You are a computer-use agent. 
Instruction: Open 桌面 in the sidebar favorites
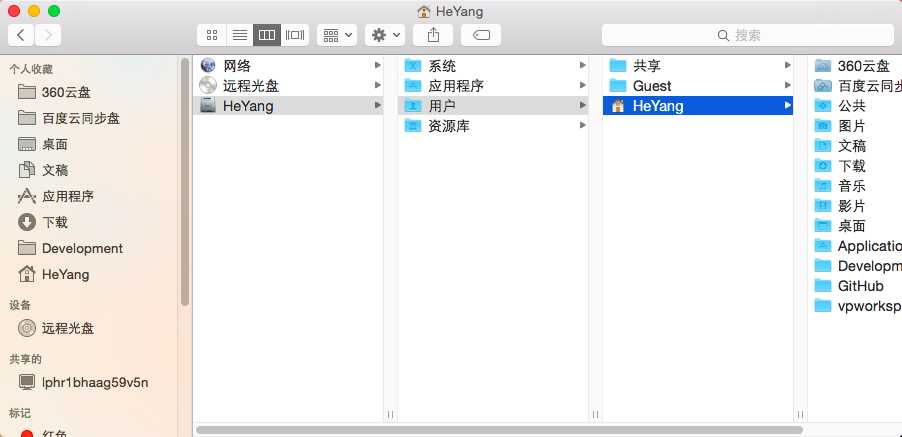point(43,144)
